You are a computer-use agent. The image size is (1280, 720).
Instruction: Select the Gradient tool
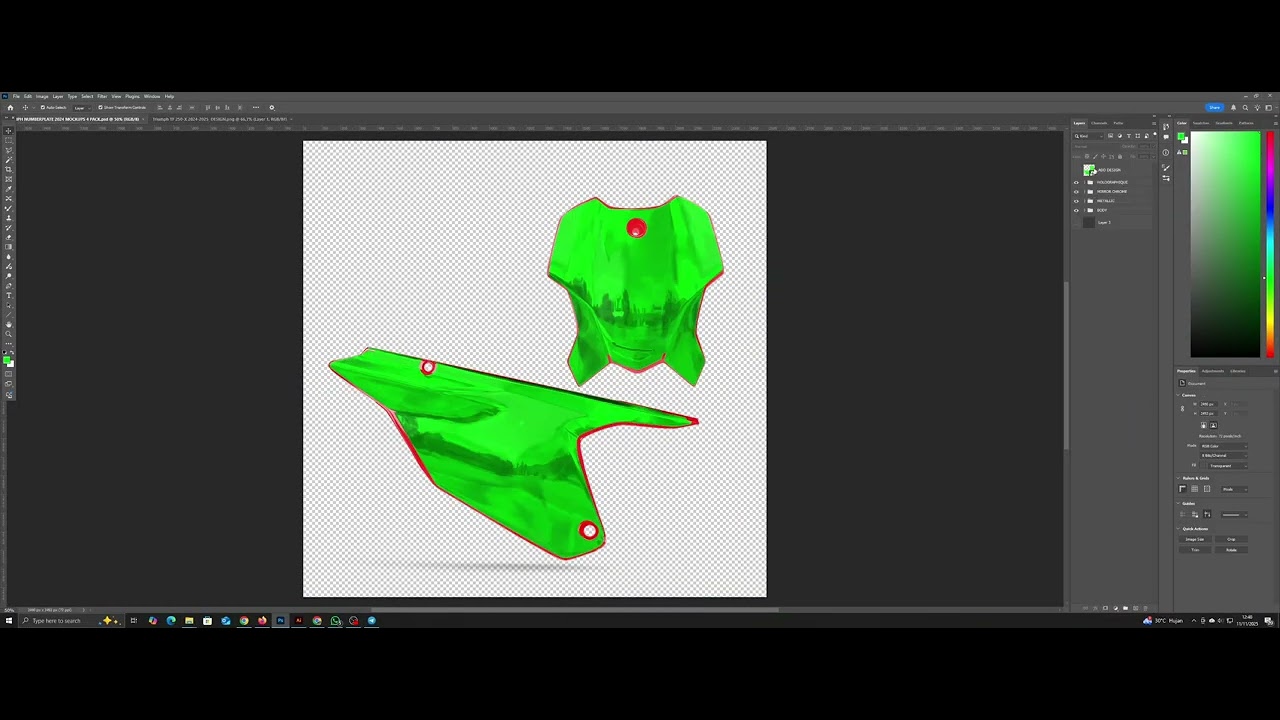8,247
